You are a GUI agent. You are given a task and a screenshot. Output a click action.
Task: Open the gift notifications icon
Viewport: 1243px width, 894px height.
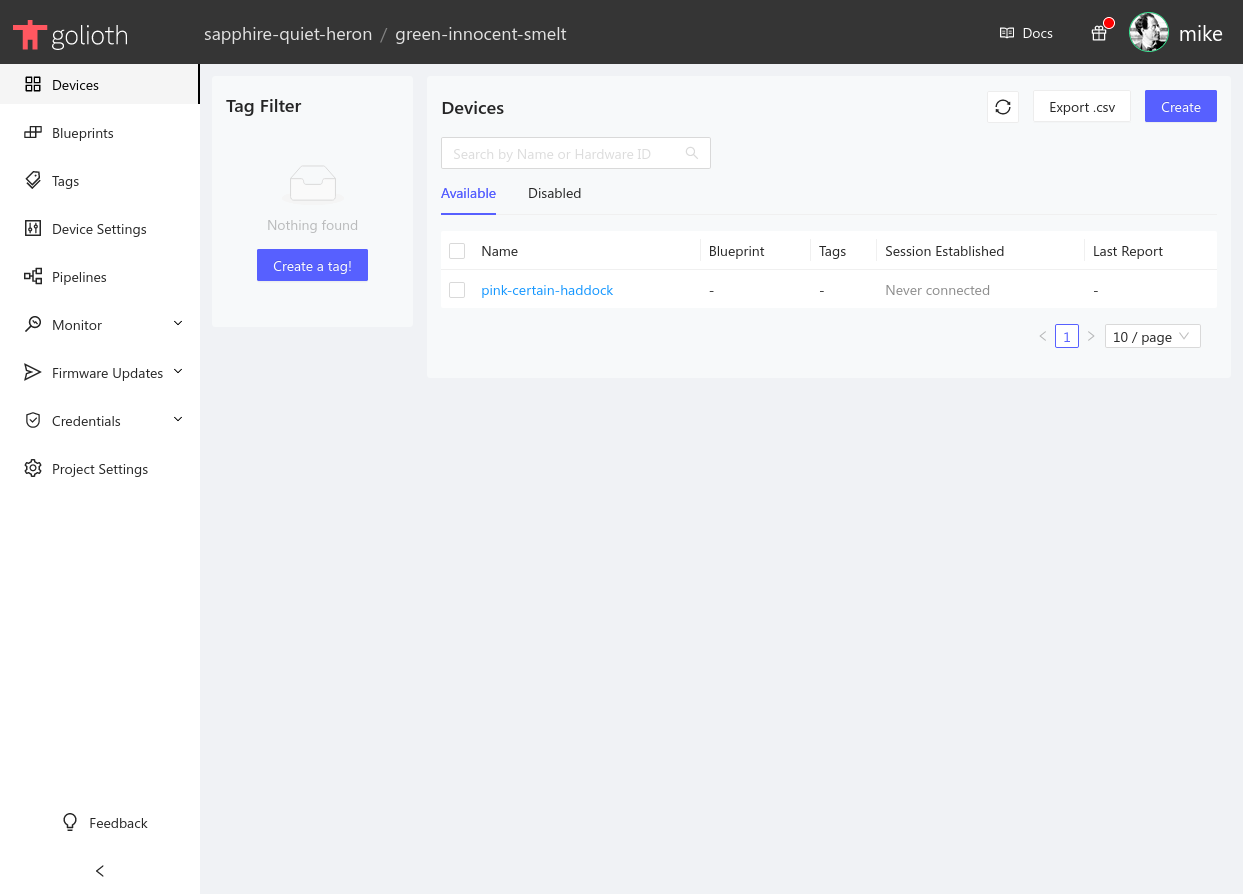(x=1099, y=33)
